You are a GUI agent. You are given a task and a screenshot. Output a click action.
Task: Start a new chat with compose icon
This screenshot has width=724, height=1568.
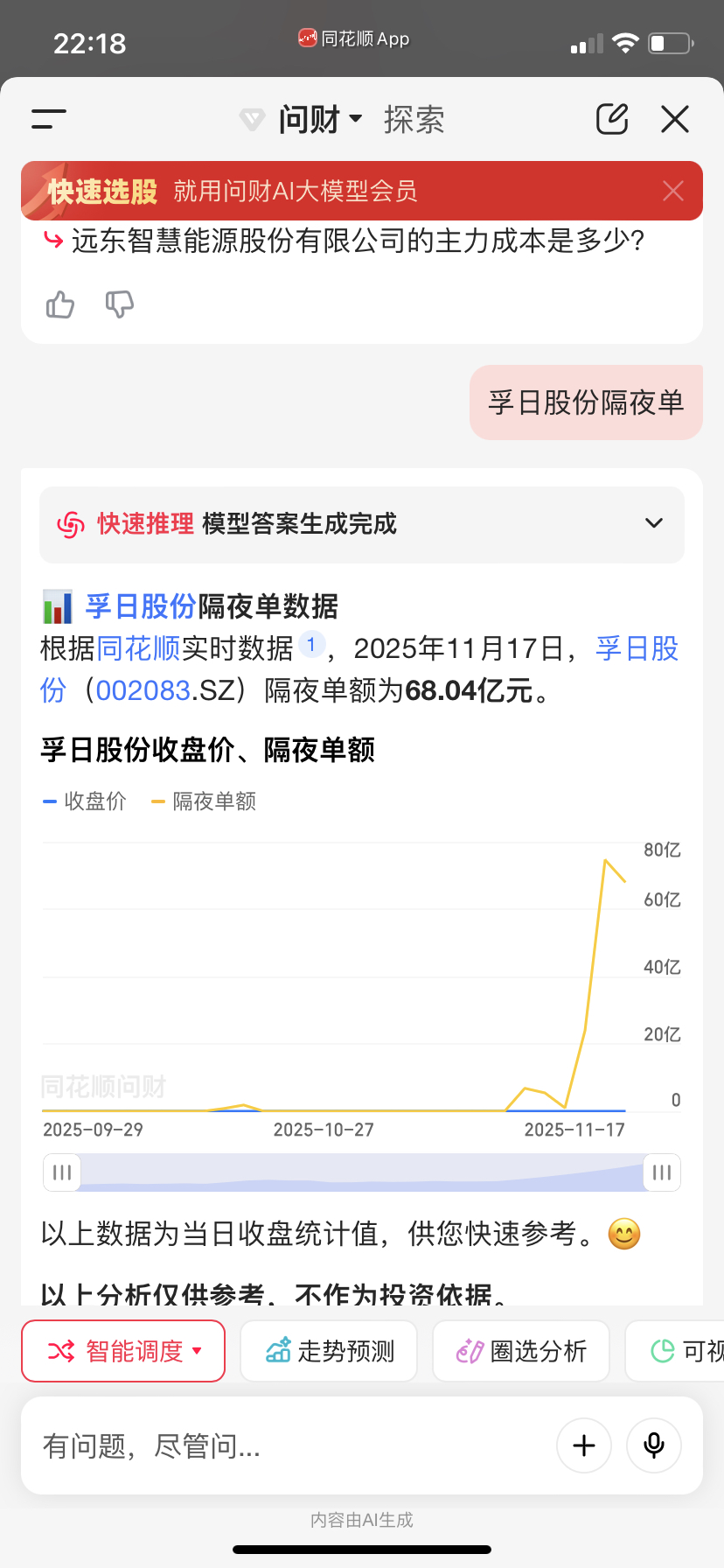pos(612,119)
